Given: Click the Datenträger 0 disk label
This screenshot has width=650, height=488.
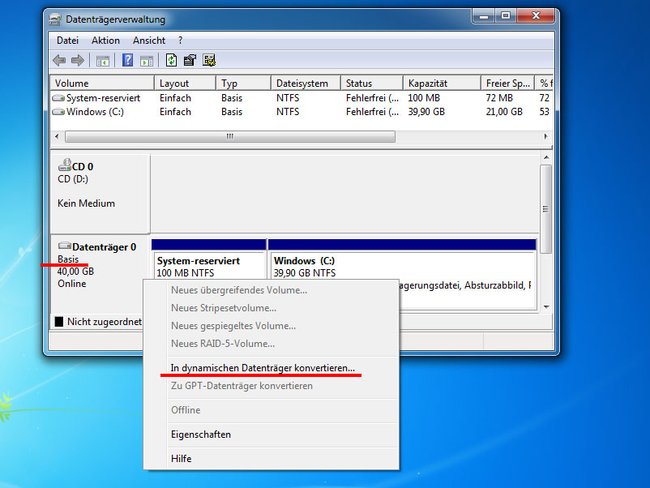Looking at the screenshot, I should [104, 247].
